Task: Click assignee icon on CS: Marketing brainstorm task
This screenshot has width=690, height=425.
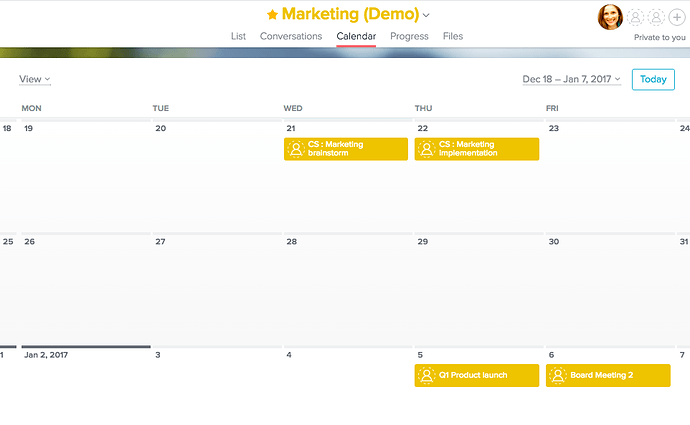Action: click(x=296, y=149)
